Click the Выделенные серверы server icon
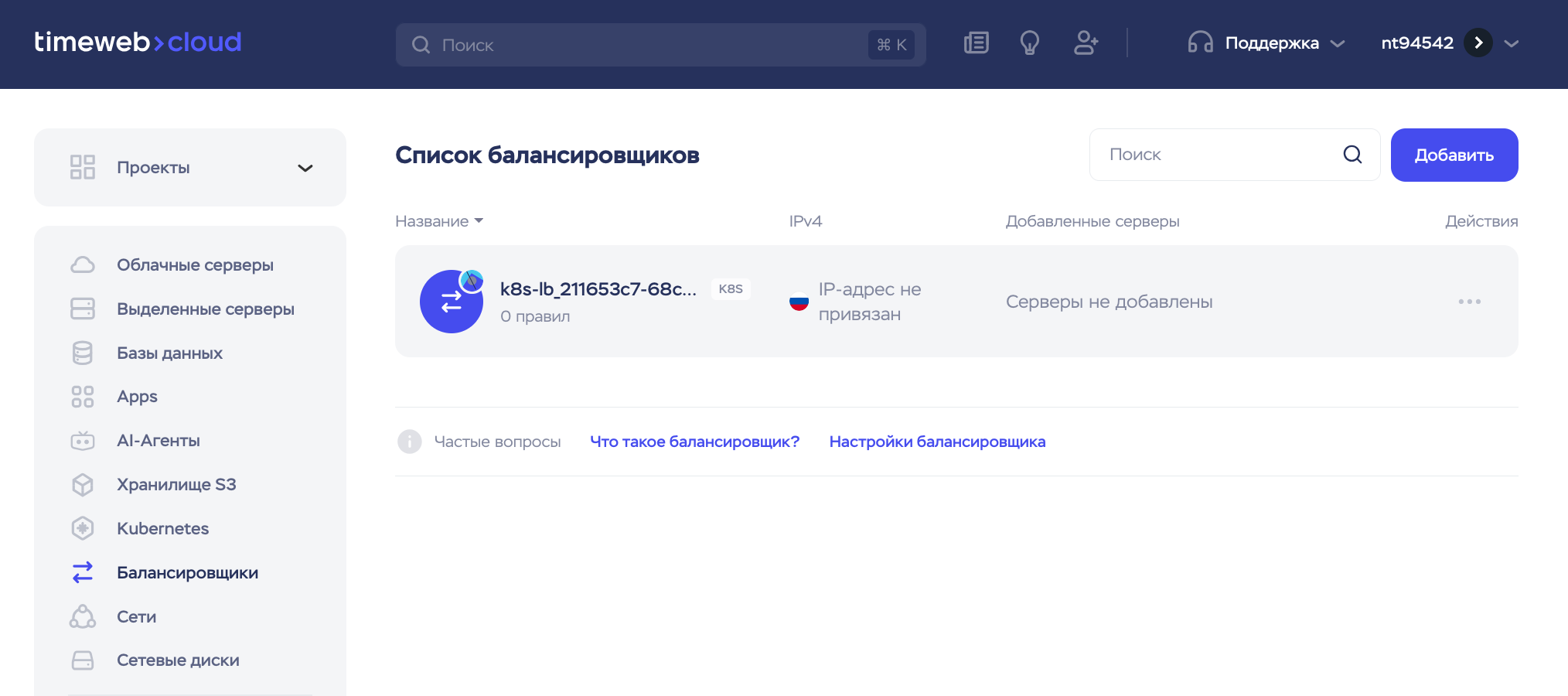This screenshot has width=1568, height=696. point(83,309)
